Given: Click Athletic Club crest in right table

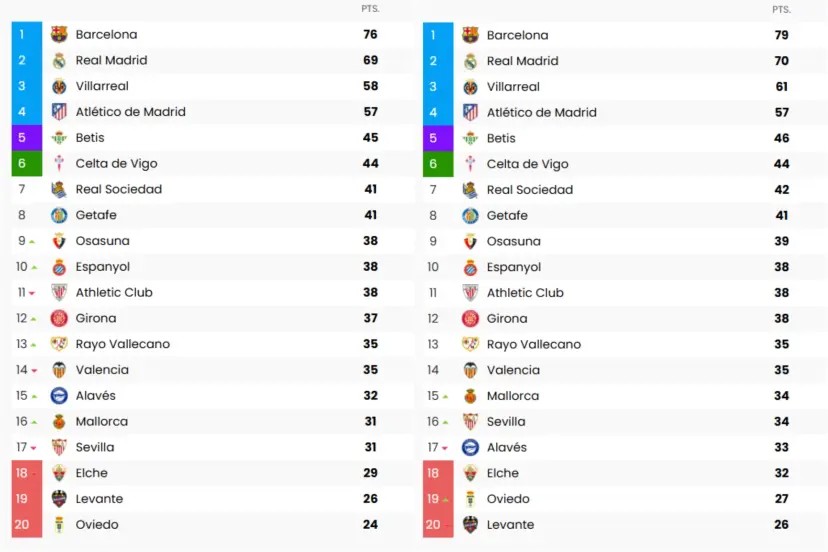Looking at the screenshot, I should 470,293.
